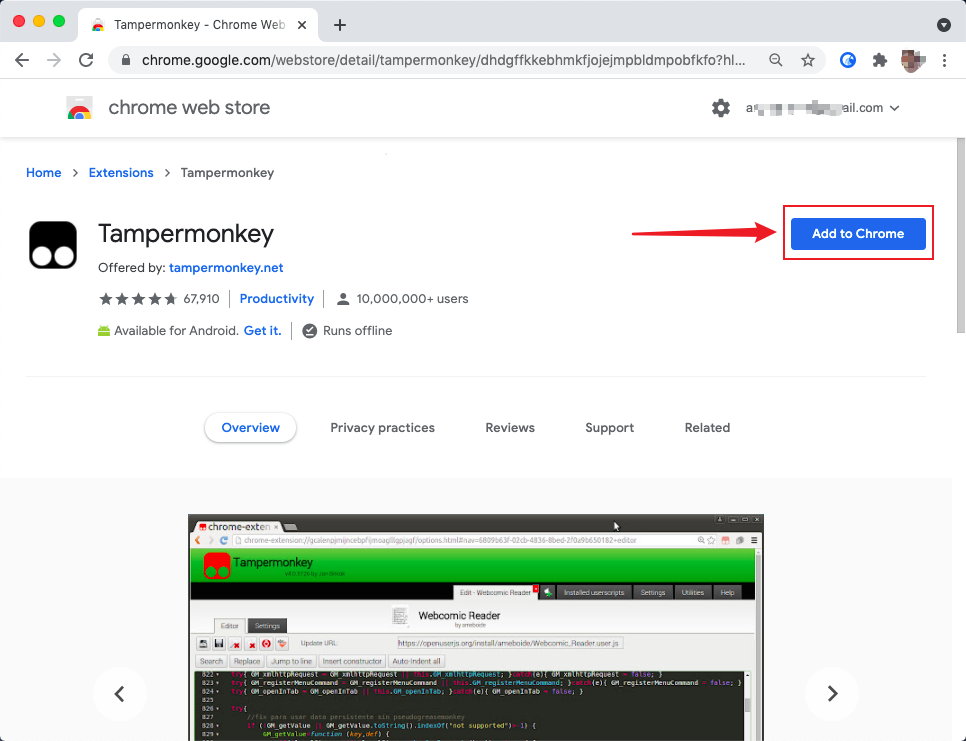Image resolution: width=966 pixels, height=741 pixels.
Task: Bookmark the page with the star icon
Action: click(808, 60)
